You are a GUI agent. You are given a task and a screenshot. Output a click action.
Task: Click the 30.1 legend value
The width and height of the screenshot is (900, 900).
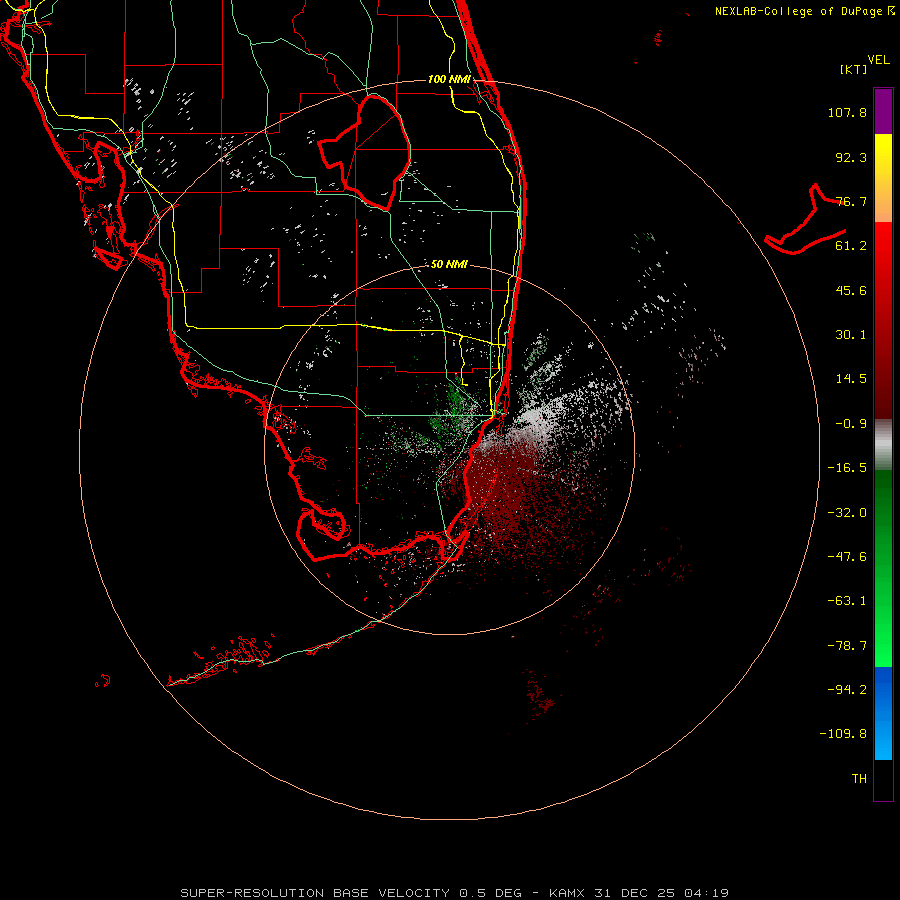[851, 335]
